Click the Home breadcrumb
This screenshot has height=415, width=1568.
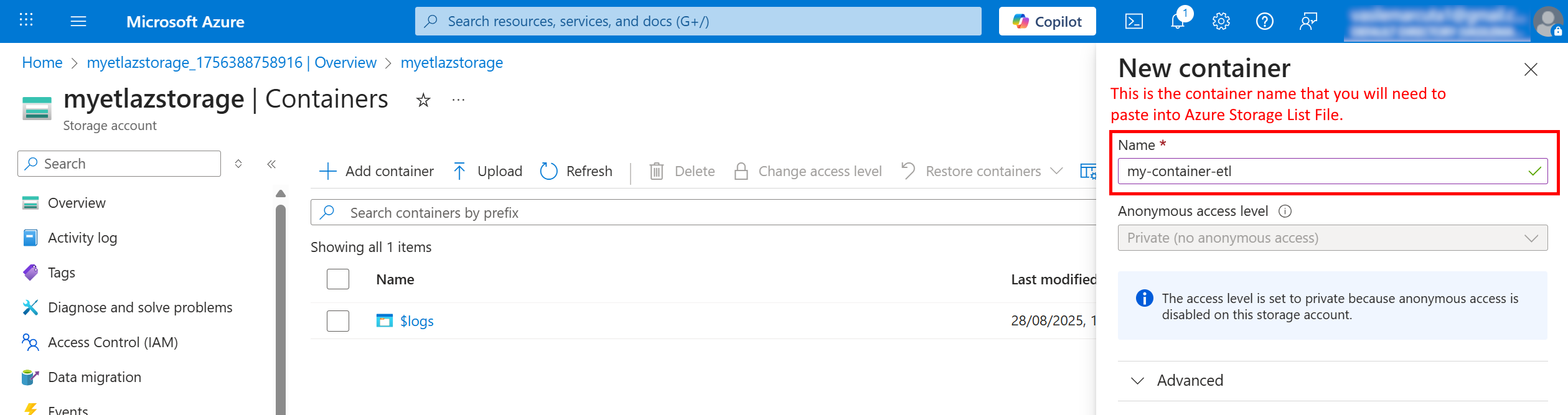(x=42, y=63)
